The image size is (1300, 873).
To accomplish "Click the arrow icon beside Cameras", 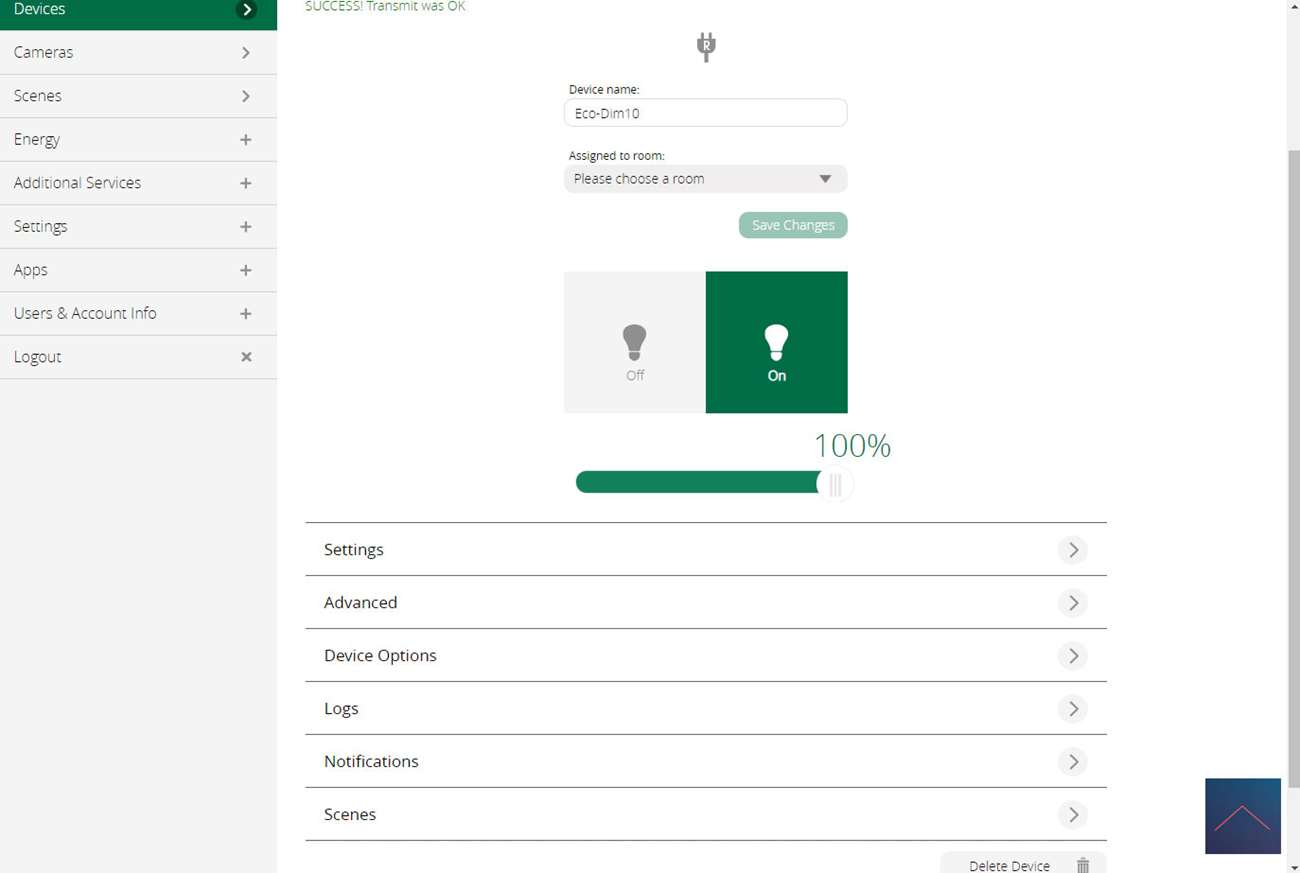I will pyautogui.click(x=246, y=52).
